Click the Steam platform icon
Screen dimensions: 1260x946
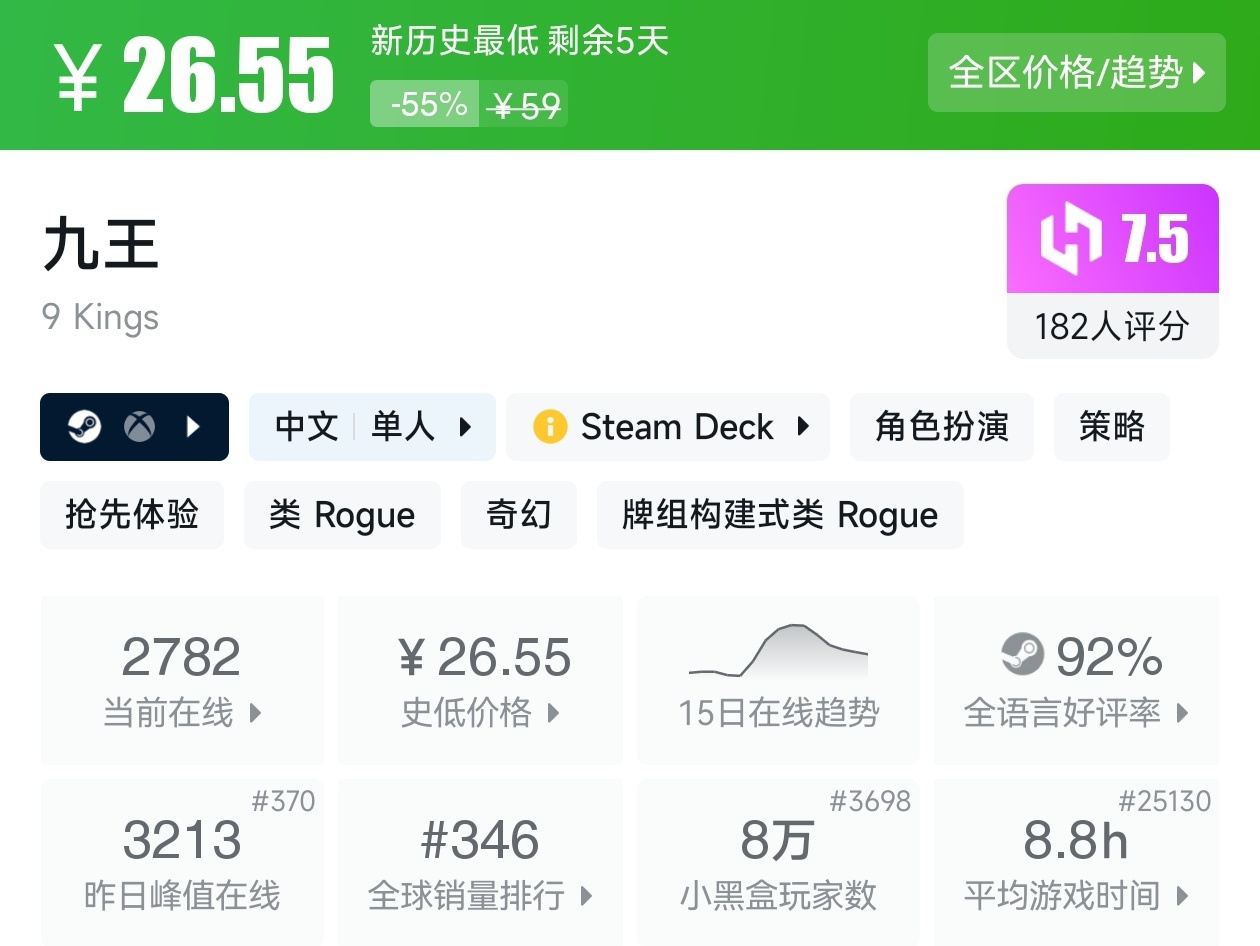pos(84,427)
